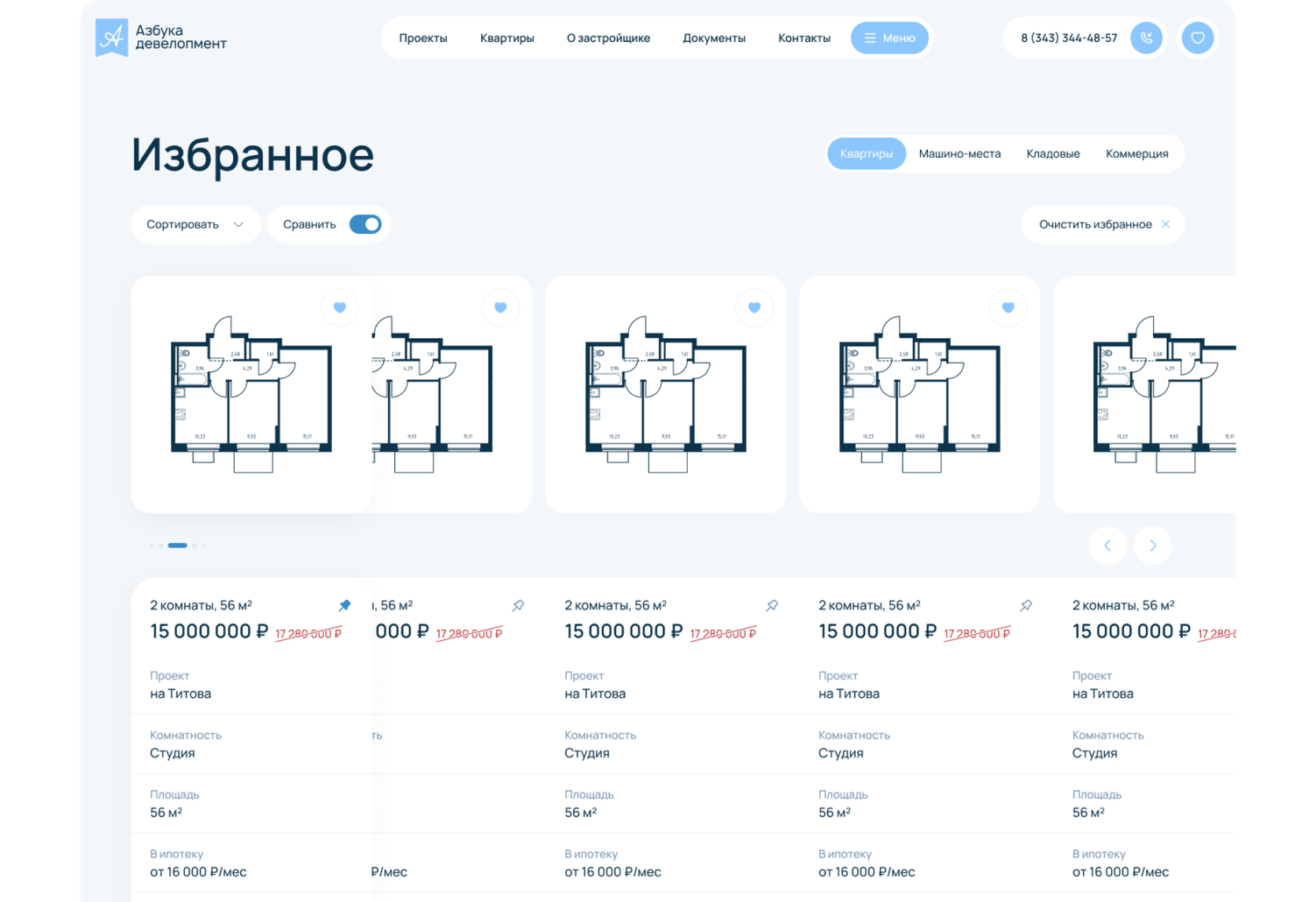
Task: Switch to Машино-места tab
Action: point(959,153)
